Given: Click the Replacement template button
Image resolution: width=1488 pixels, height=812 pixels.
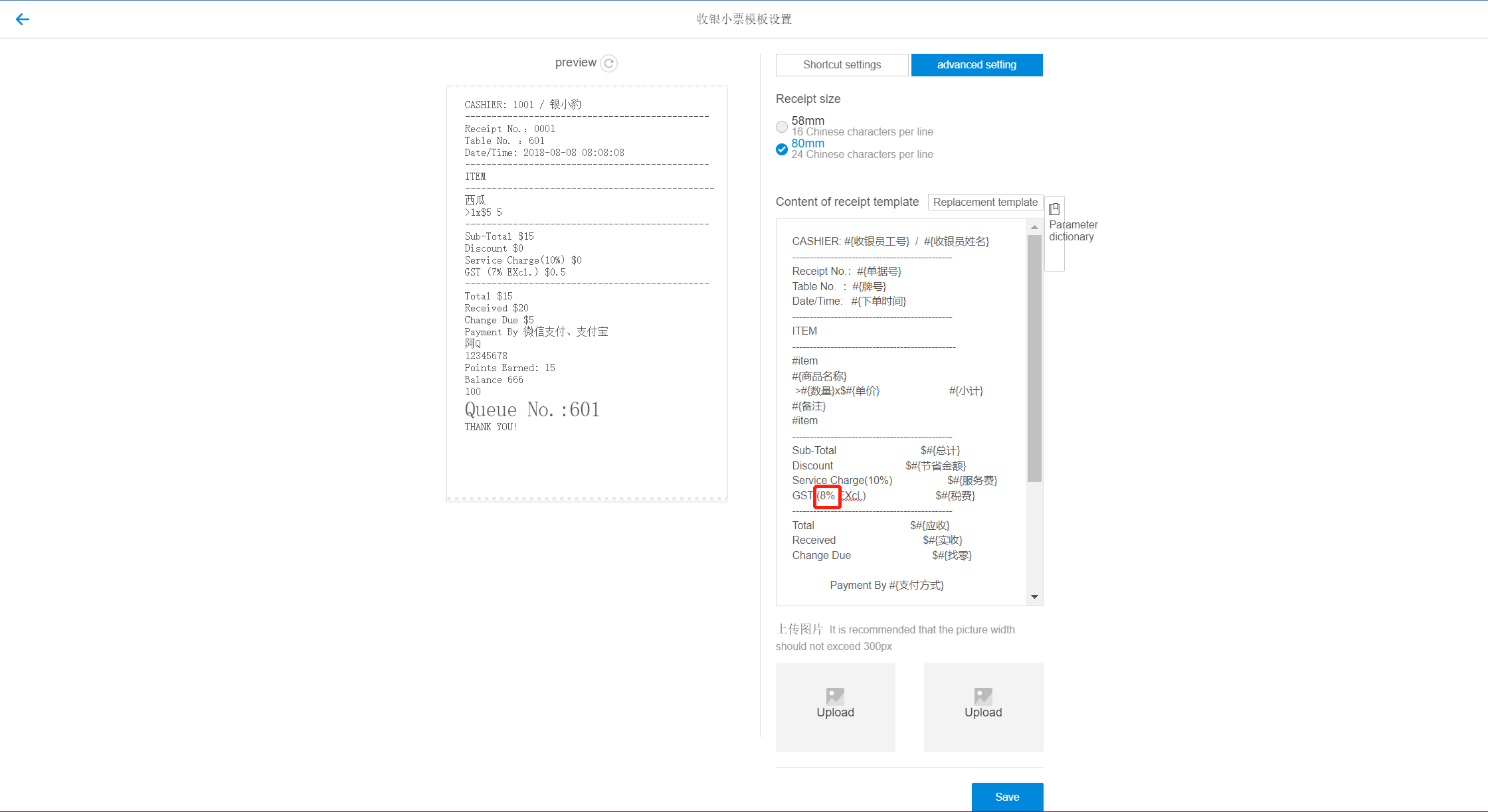Looking at the screenshot, I should (985, 202).
